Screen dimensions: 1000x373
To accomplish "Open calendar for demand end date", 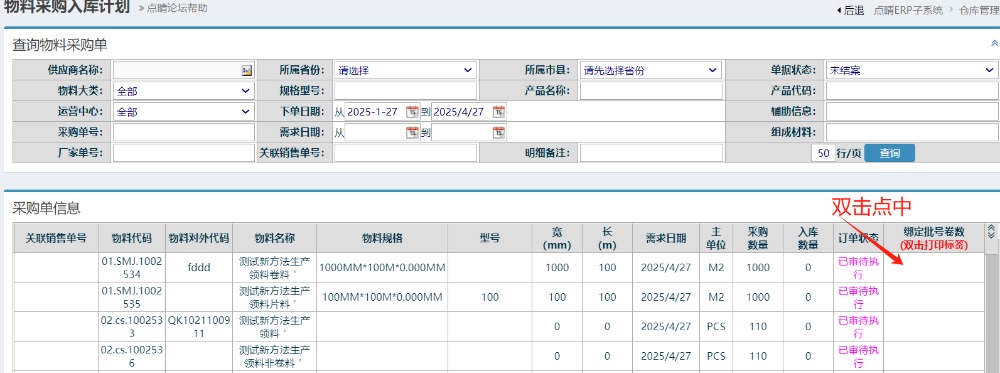I will (x=499, y=133).
